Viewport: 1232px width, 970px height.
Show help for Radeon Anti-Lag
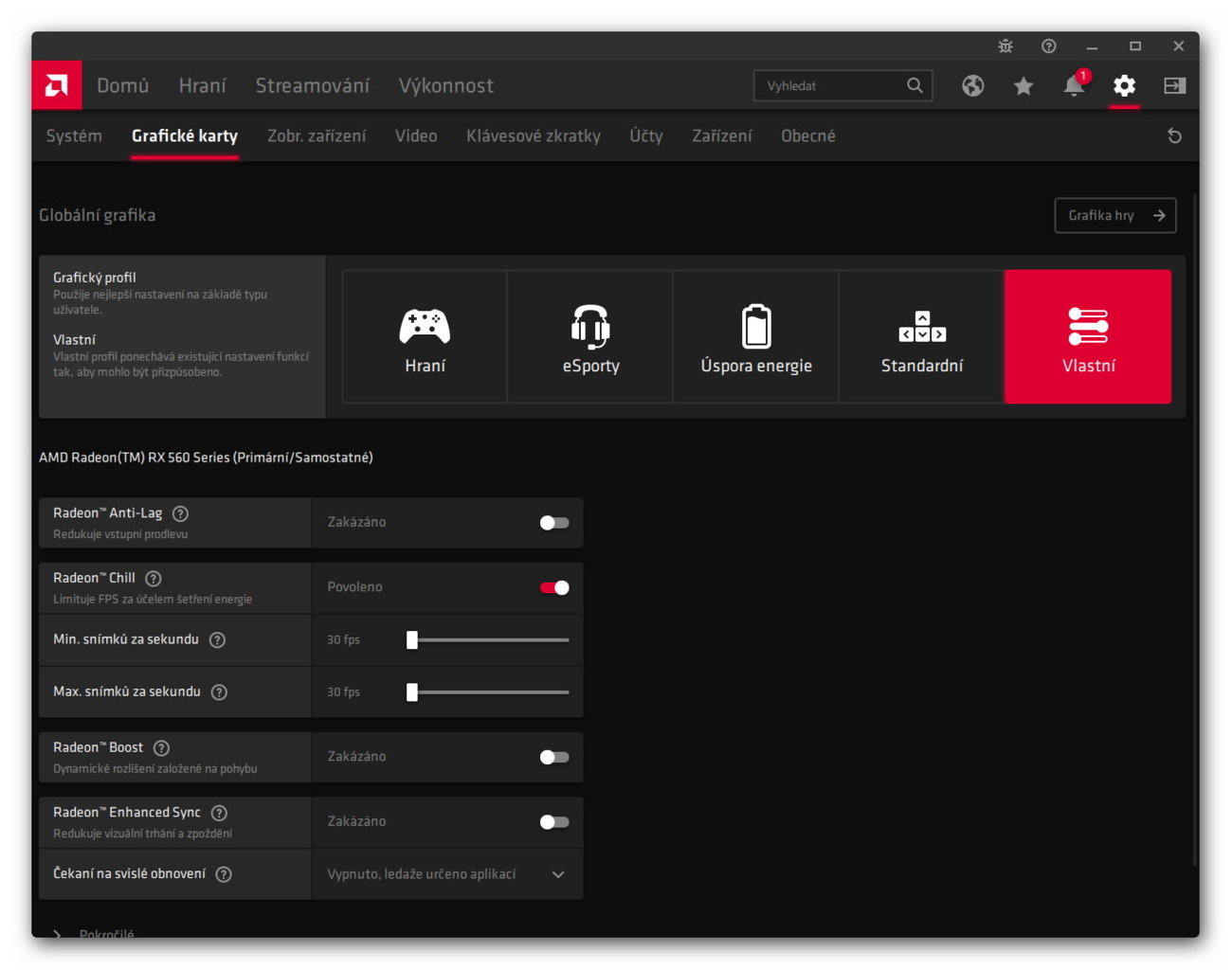tap(180, 513)
